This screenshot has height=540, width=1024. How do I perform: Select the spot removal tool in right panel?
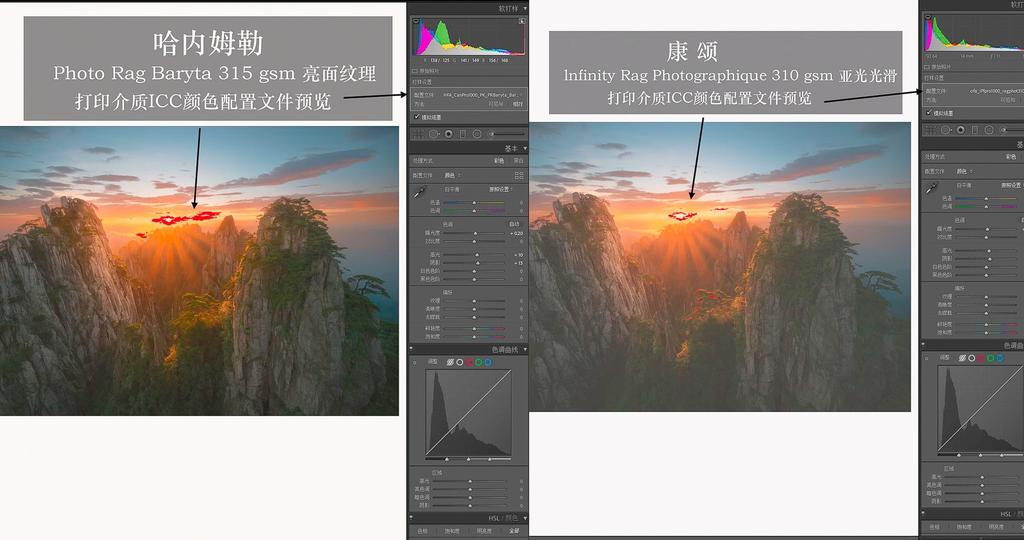point(946,130)
